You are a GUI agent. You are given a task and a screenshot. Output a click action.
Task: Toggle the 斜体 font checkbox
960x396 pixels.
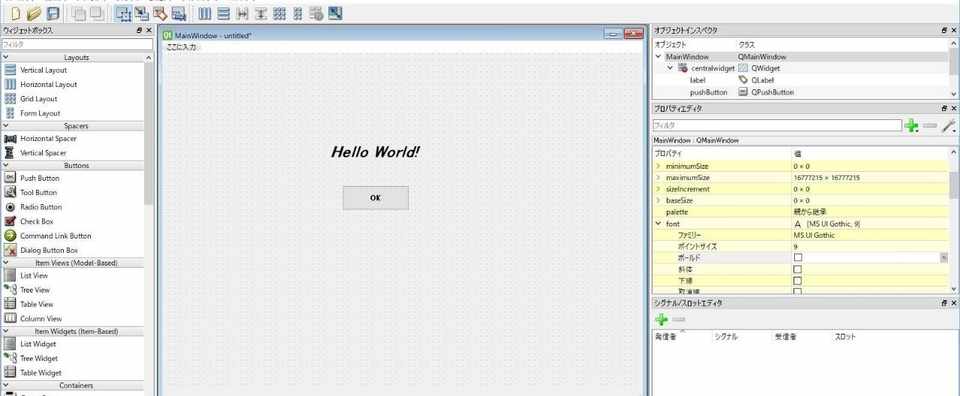tap(798, 269)
